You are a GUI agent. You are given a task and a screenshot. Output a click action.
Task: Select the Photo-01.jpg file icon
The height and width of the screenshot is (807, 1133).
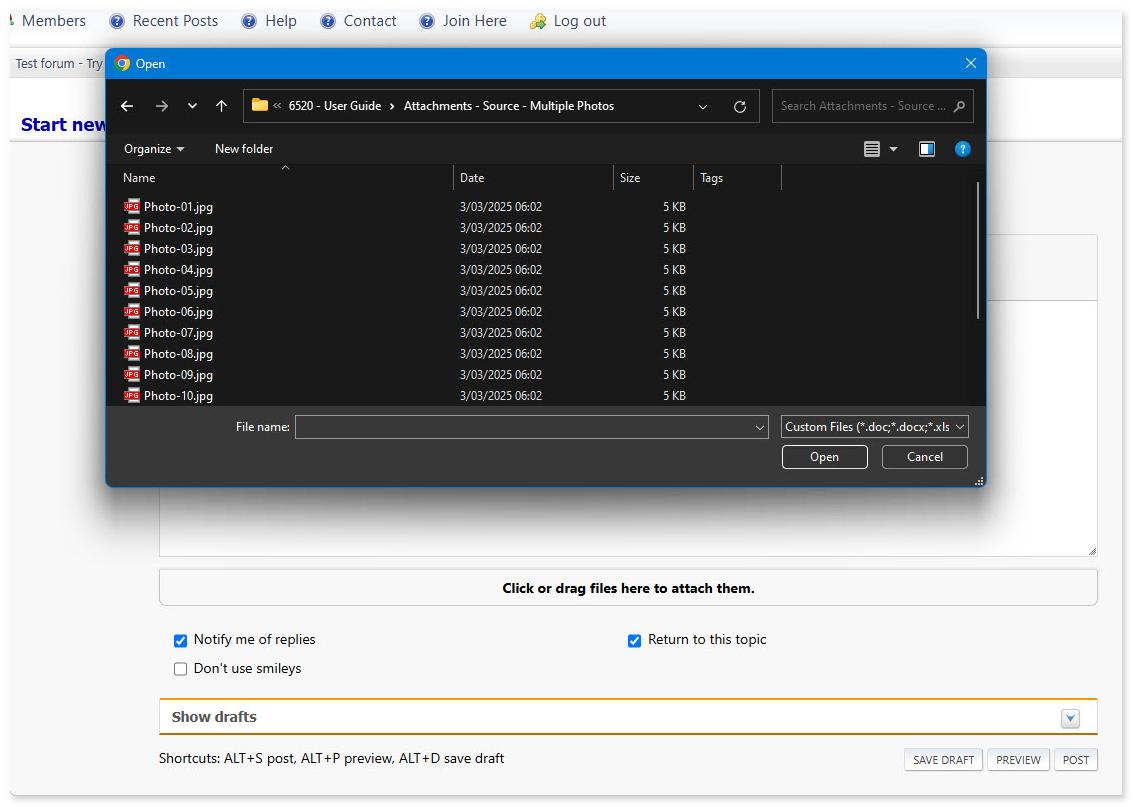coord(132,207)
